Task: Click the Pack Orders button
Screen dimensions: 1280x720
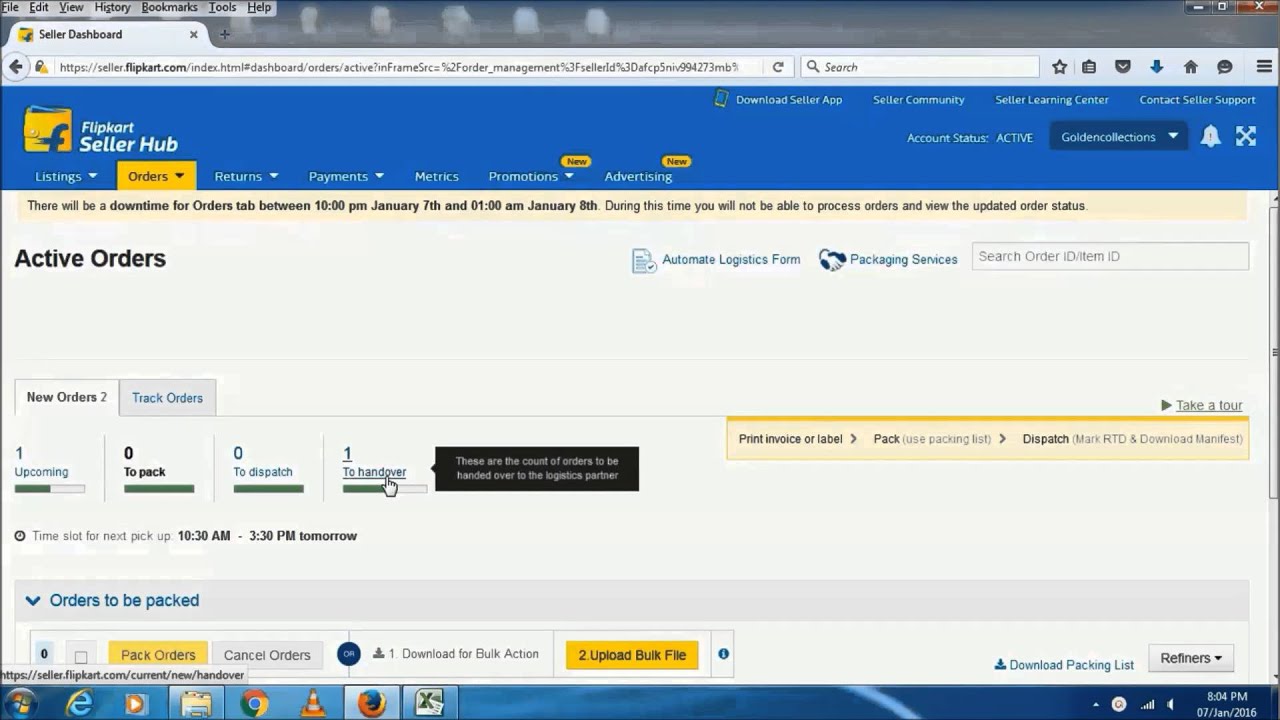Action: [158, 655]
